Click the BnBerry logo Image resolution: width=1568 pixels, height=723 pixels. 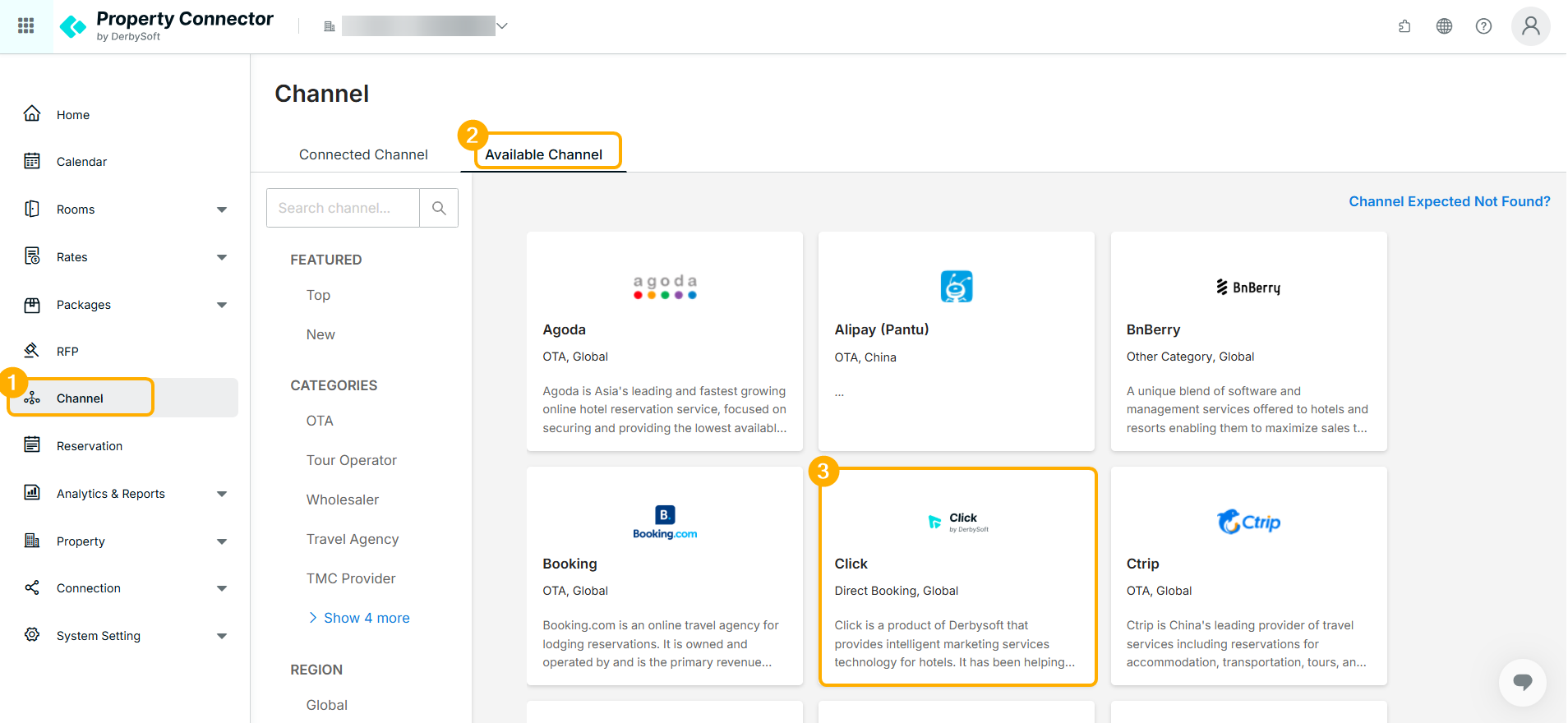click(x=1248, y=287)
